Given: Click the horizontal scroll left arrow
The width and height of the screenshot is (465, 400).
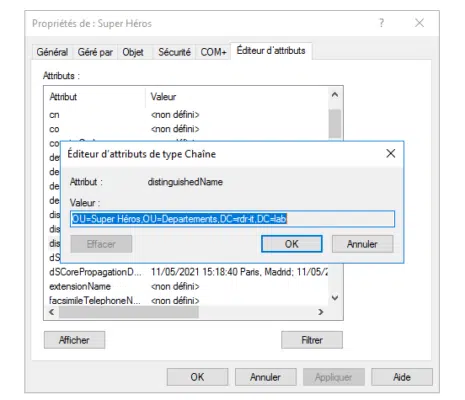Looking at the screenshot, I should click(x=52, y=312).
